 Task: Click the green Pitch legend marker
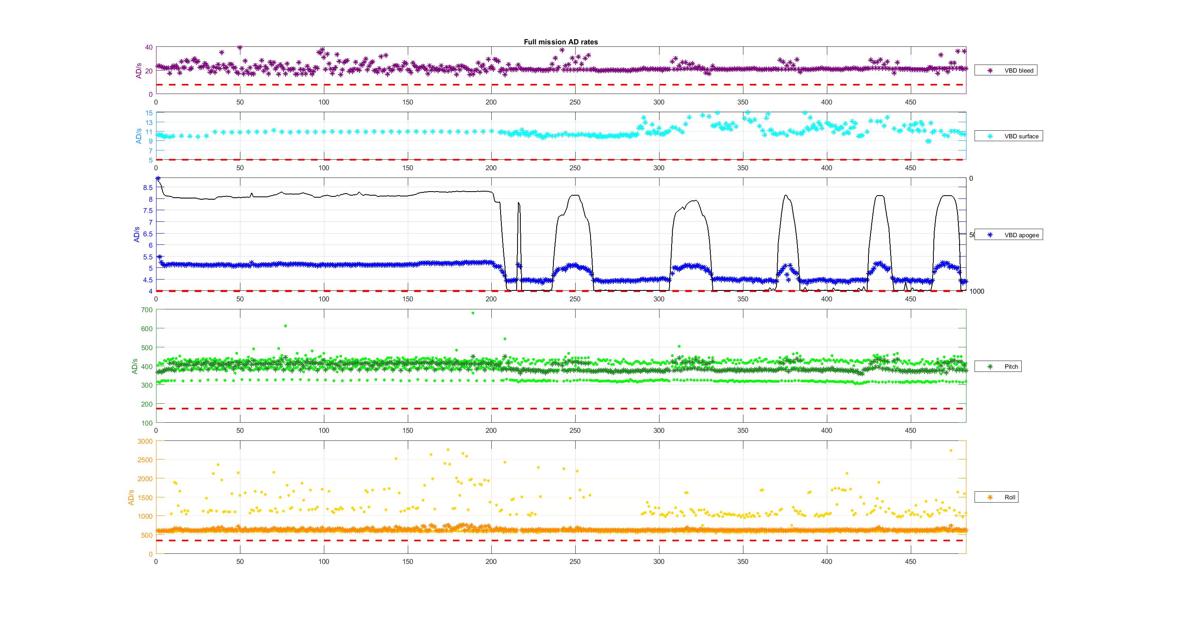point(989,367)
